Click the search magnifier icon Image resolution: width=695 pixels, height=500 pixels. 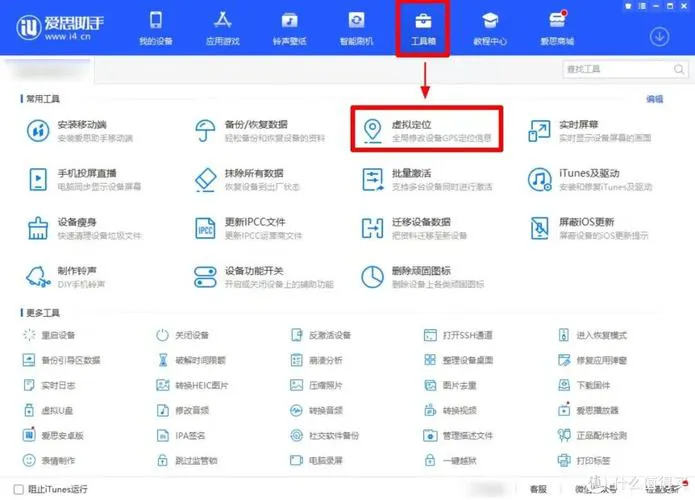pyautogui.click(x=679, y=69)
